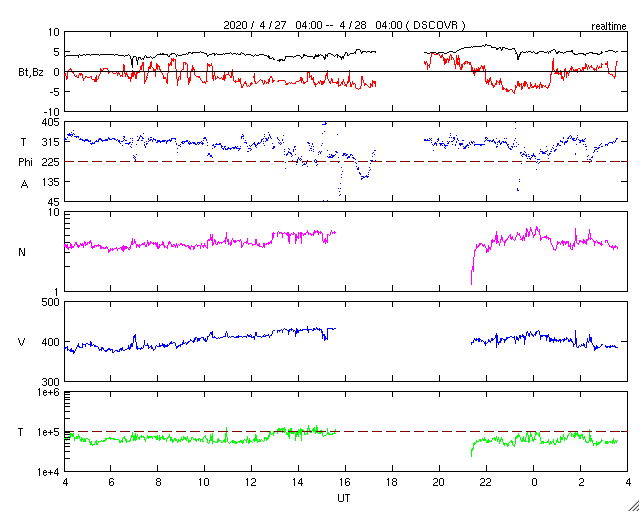Click the '5' tick on Bt,Bz axis
Viewport: 640px width, 512px height.
(57, 52)
